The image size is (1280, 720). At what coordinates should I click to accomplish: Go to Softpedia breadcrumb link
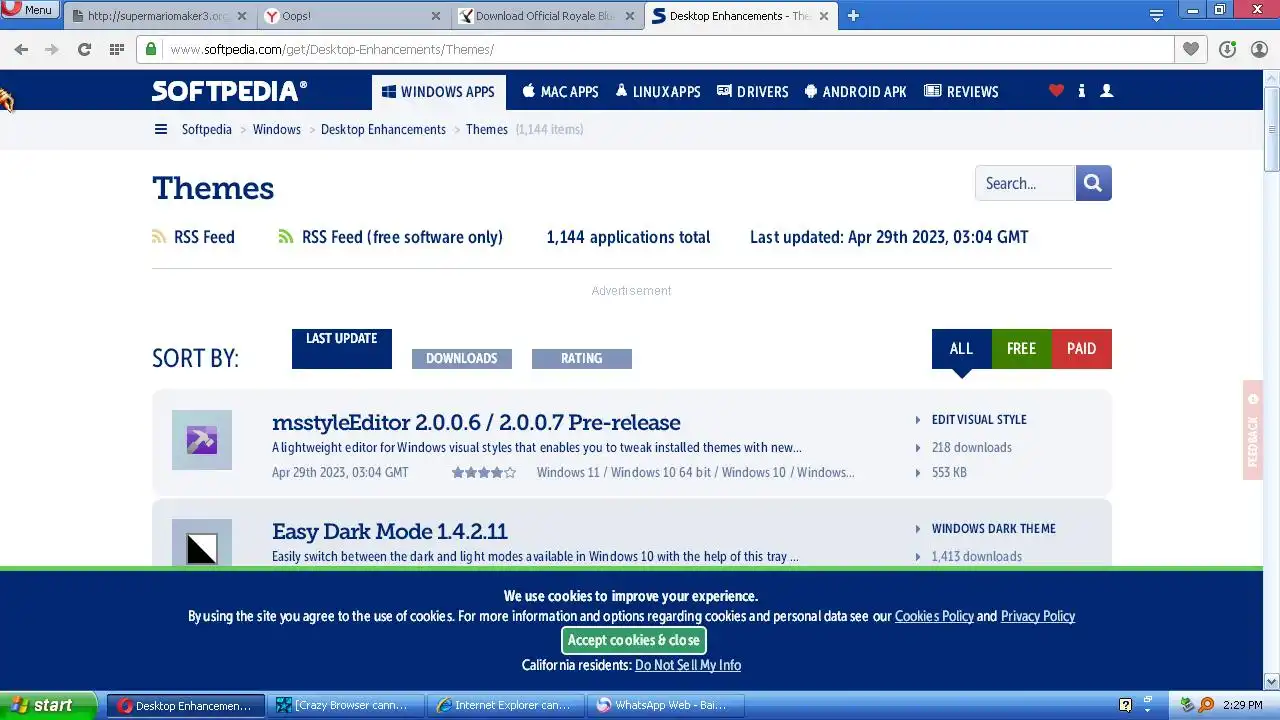(206, 129)
